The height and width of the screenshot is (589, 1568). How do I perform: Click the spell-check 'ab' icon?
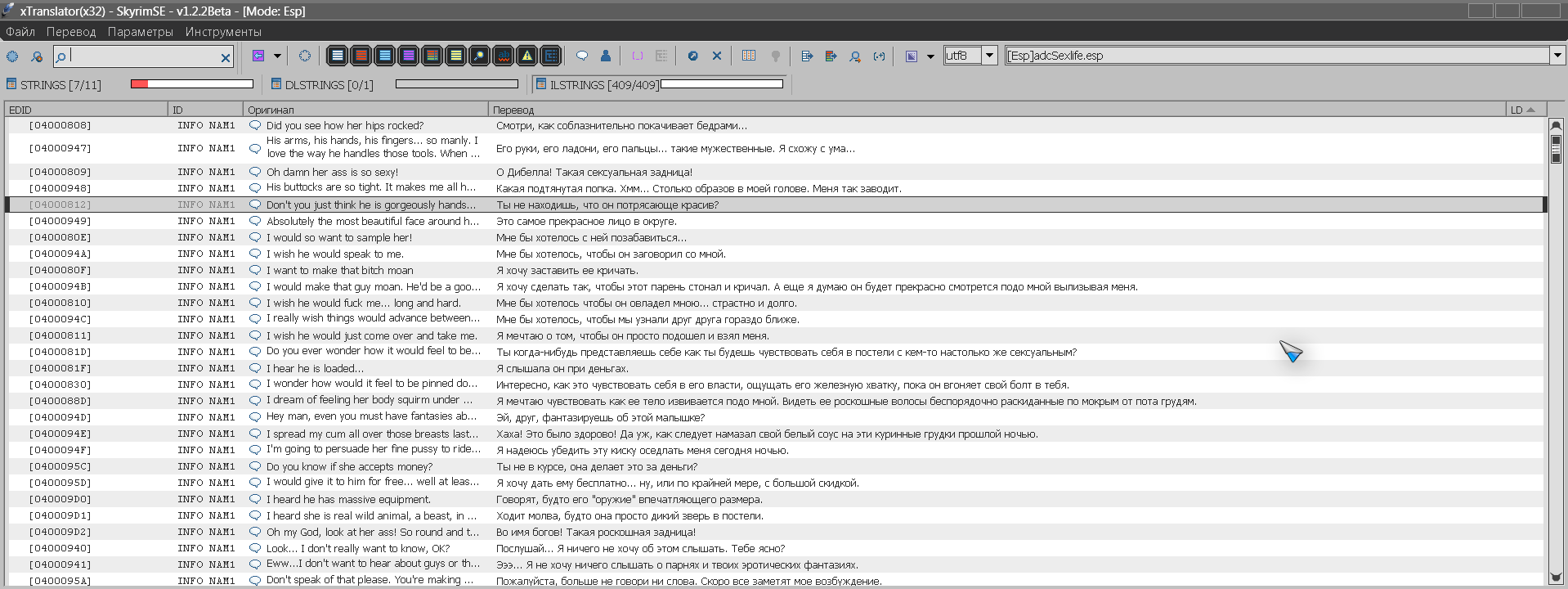[x=504, y=56]
